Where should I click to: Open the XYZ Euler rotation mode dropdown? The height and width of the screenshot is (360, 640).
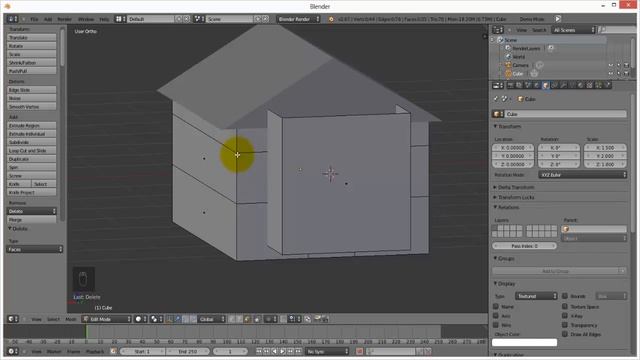tap(582, 175)
